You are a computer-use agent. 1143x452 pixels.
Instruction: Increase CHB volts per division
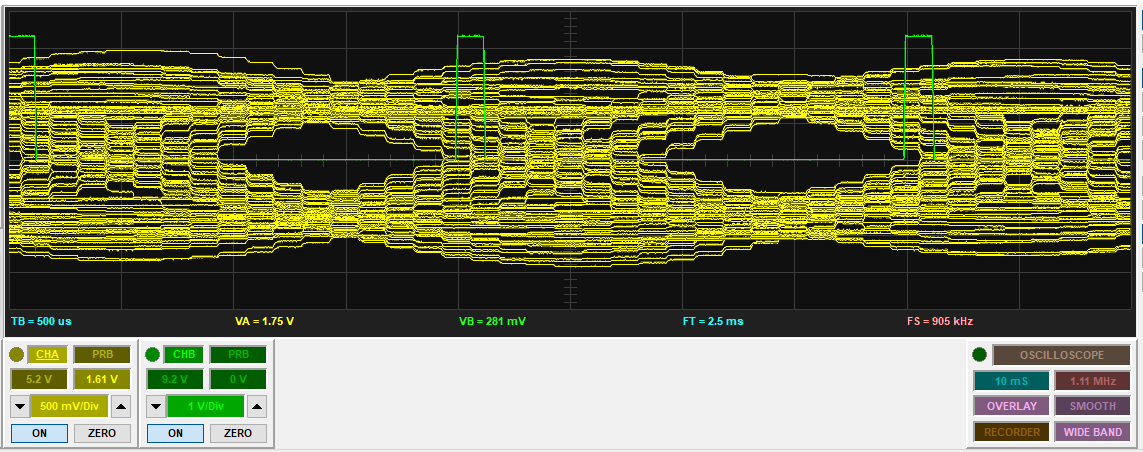tap(257, 407)
